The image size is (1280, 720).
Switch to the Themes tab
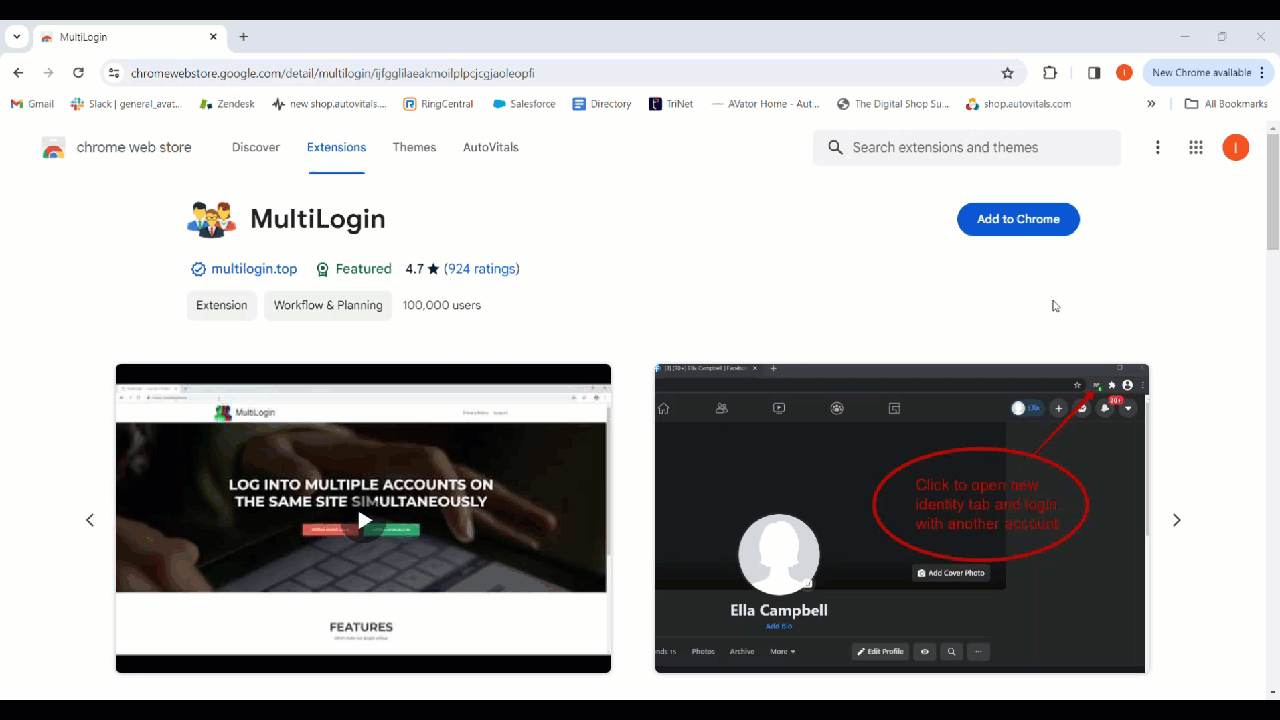pyautogui.click(x=414, y=147)
